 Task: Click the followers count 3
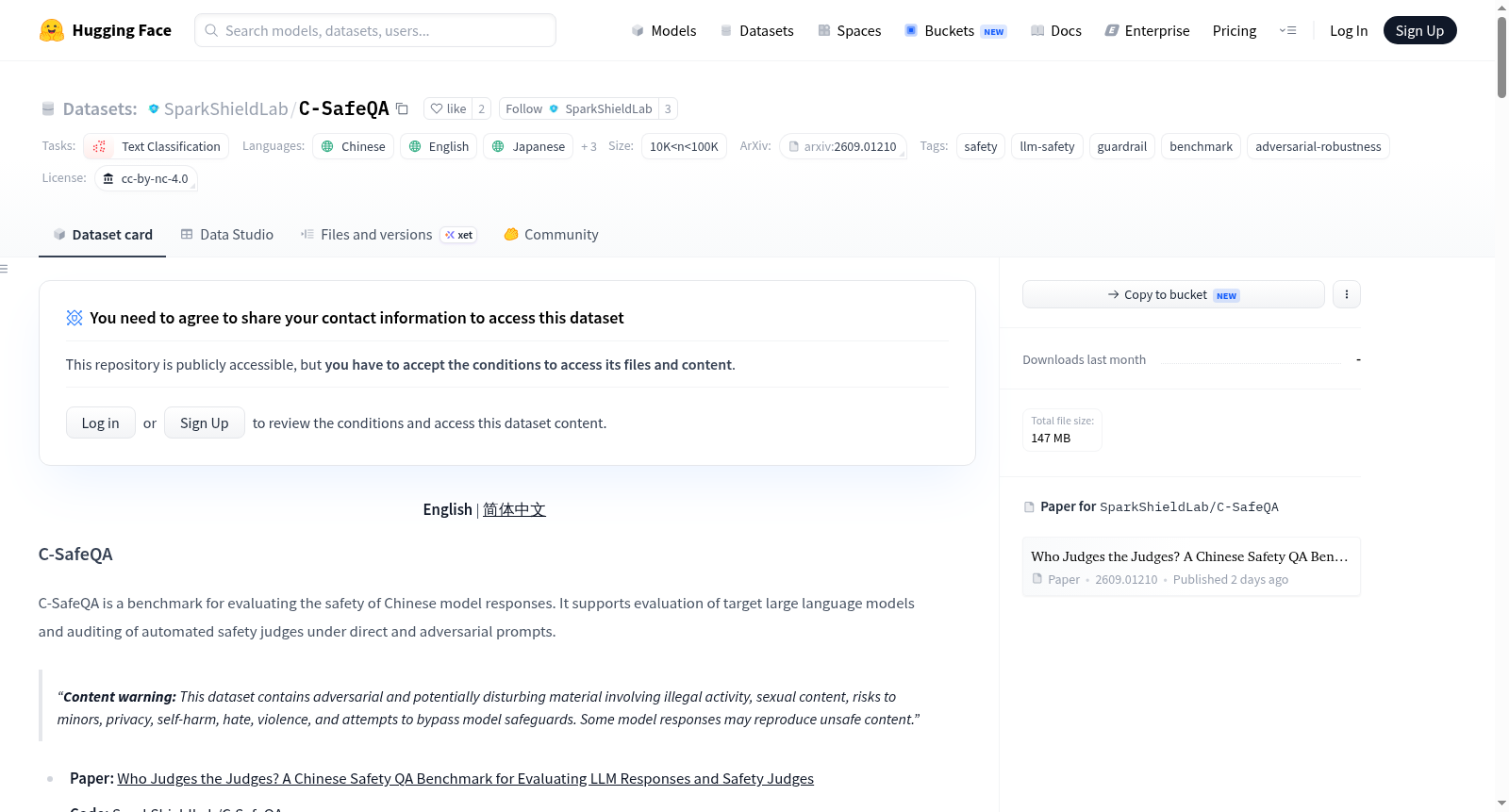[668, 108]
